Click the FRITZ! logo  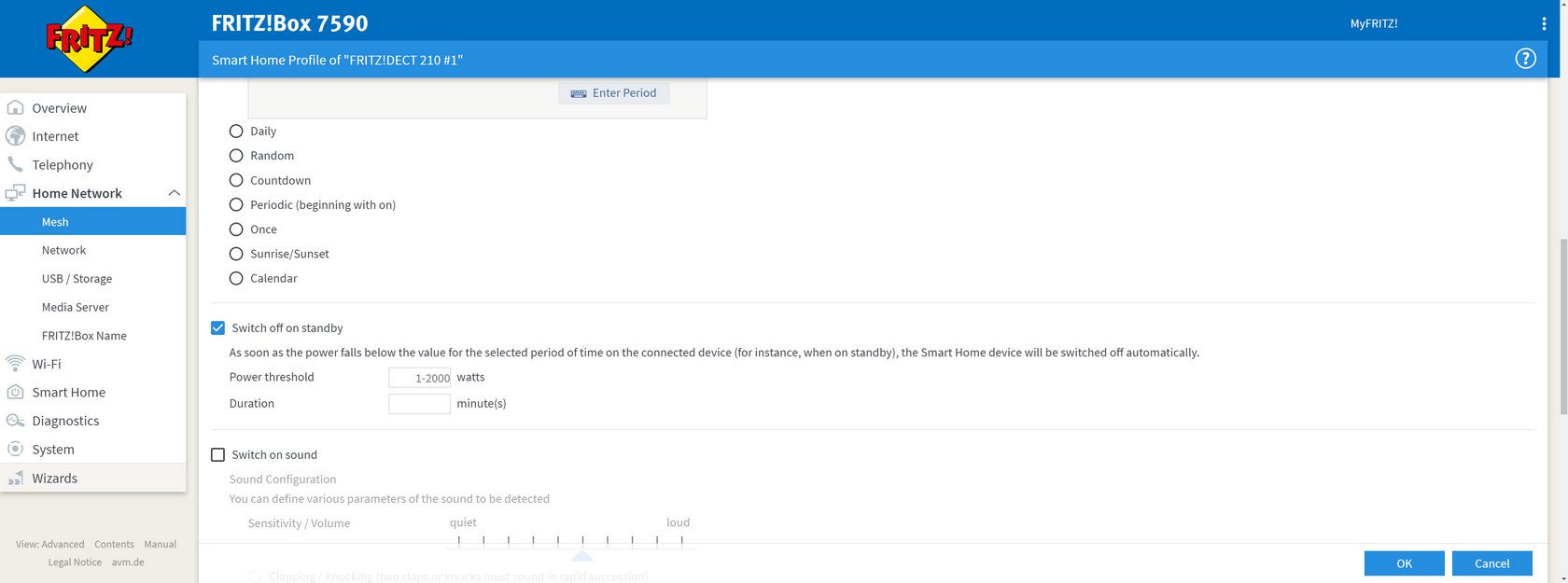point(90,39)
